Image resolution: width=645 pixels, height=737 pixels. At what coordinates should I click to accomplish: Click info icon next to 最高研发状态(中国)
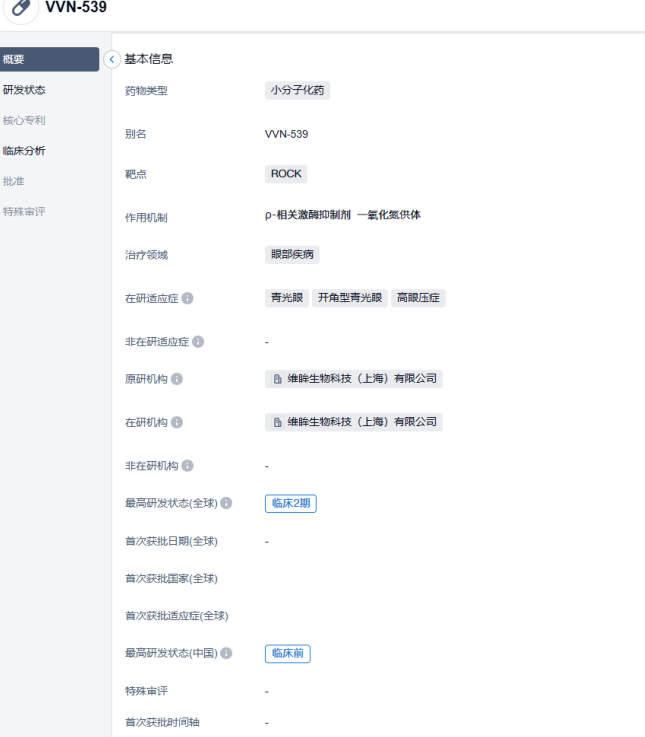click(x=226, y=654)
